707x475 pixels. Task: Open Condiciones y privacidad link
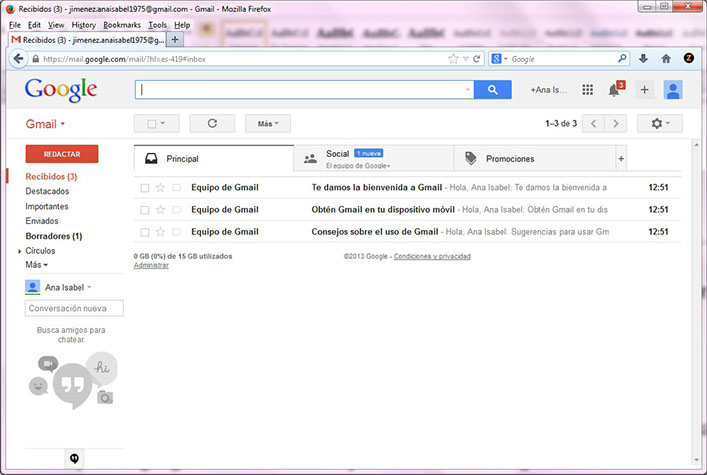(432, 256)
